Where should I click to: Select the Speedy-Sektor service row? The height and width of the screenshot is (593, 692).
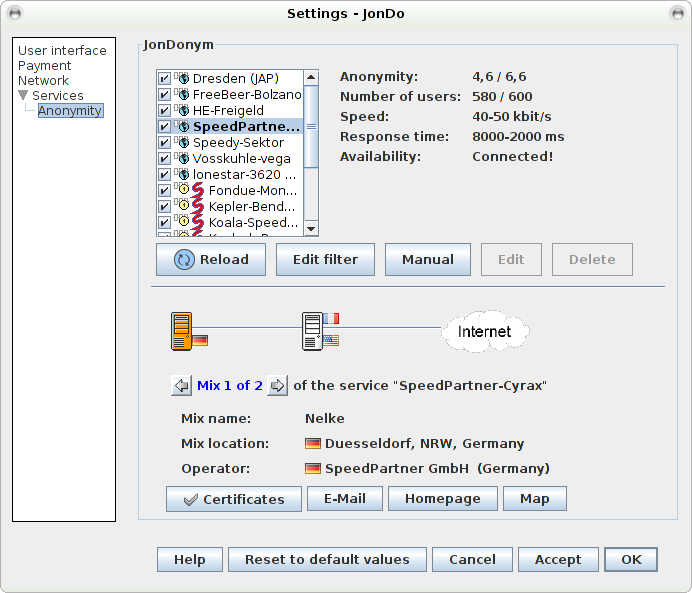[x=230, y=143]
